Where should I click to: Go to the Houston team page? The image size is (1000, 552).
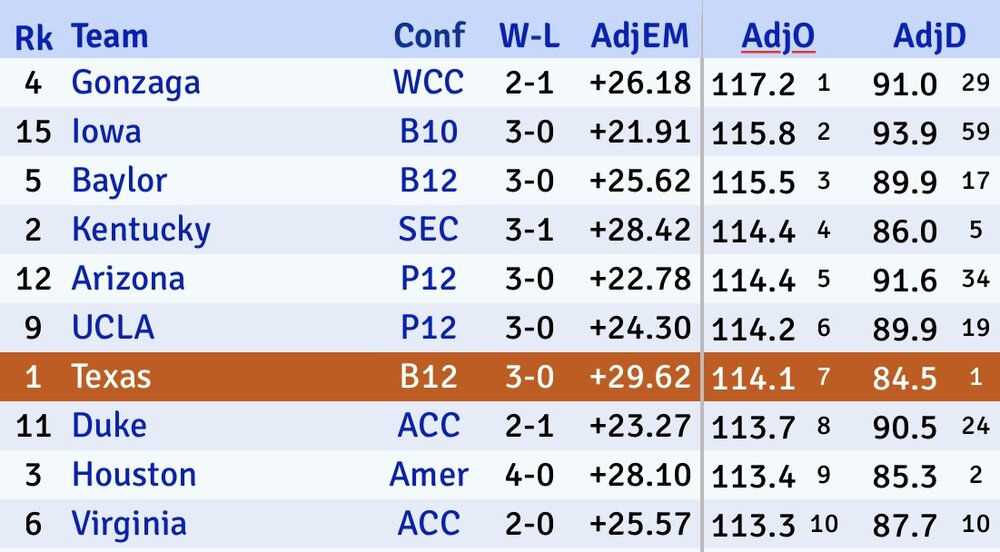pos(134,474)
